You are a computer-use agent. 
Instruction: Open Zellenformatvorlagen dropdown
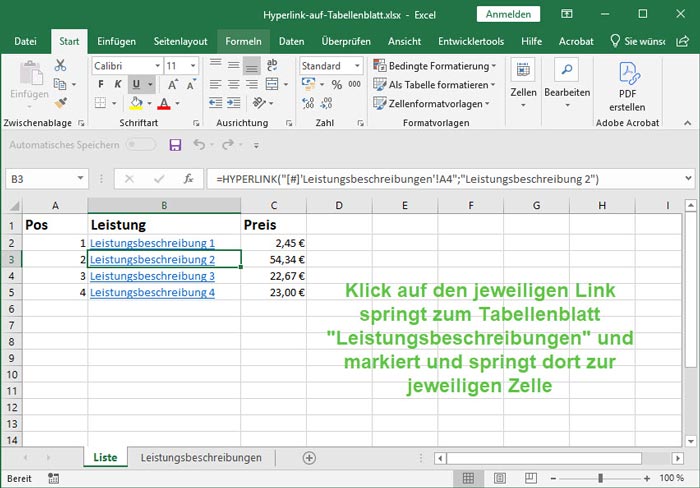click(x=431, y=104)
